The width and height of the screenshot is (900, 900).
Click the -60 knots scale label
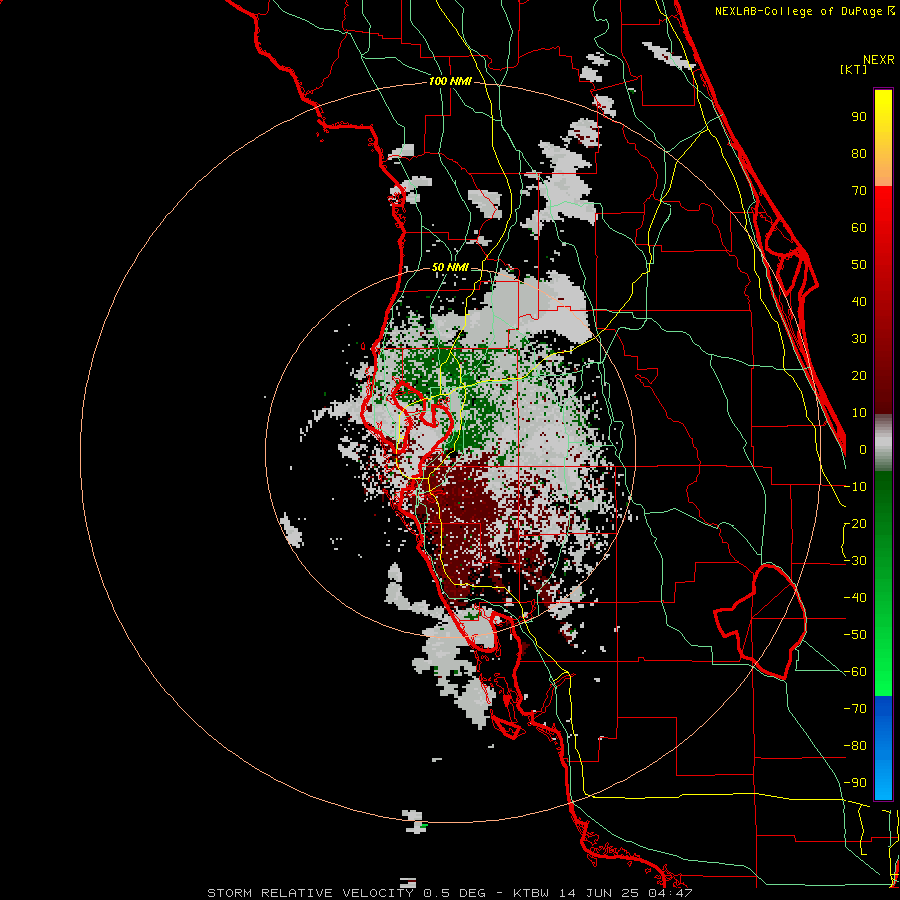click(x=856, y=672)
